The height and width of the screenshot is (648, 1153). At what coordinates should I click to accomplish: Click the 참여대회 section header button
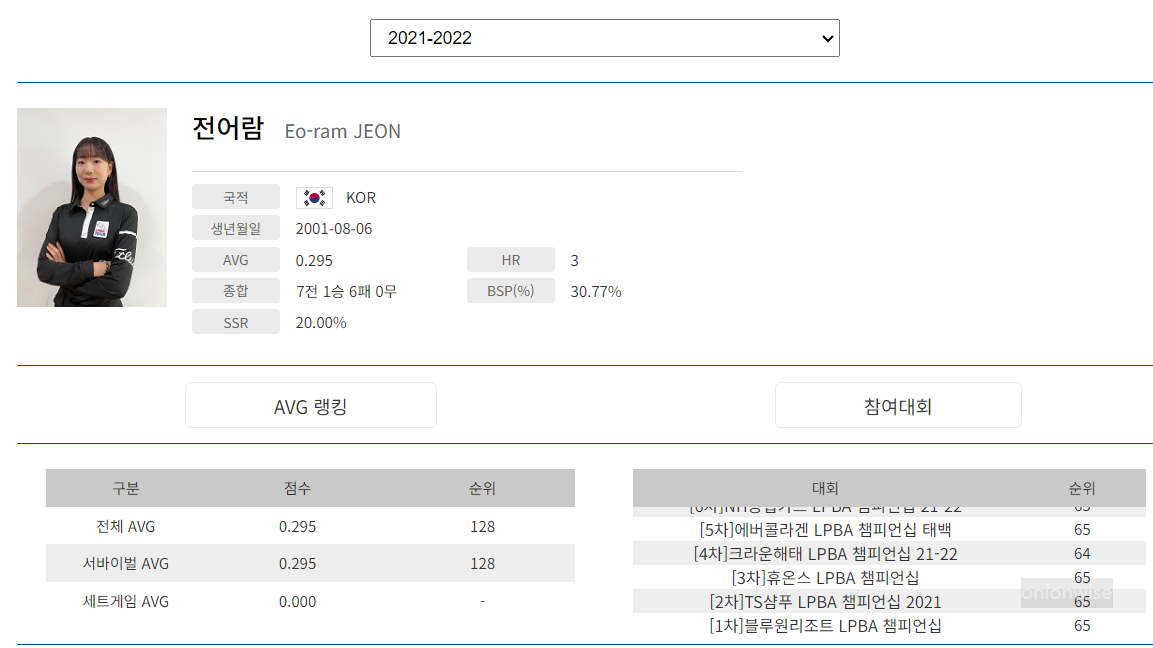click(897, 404)
